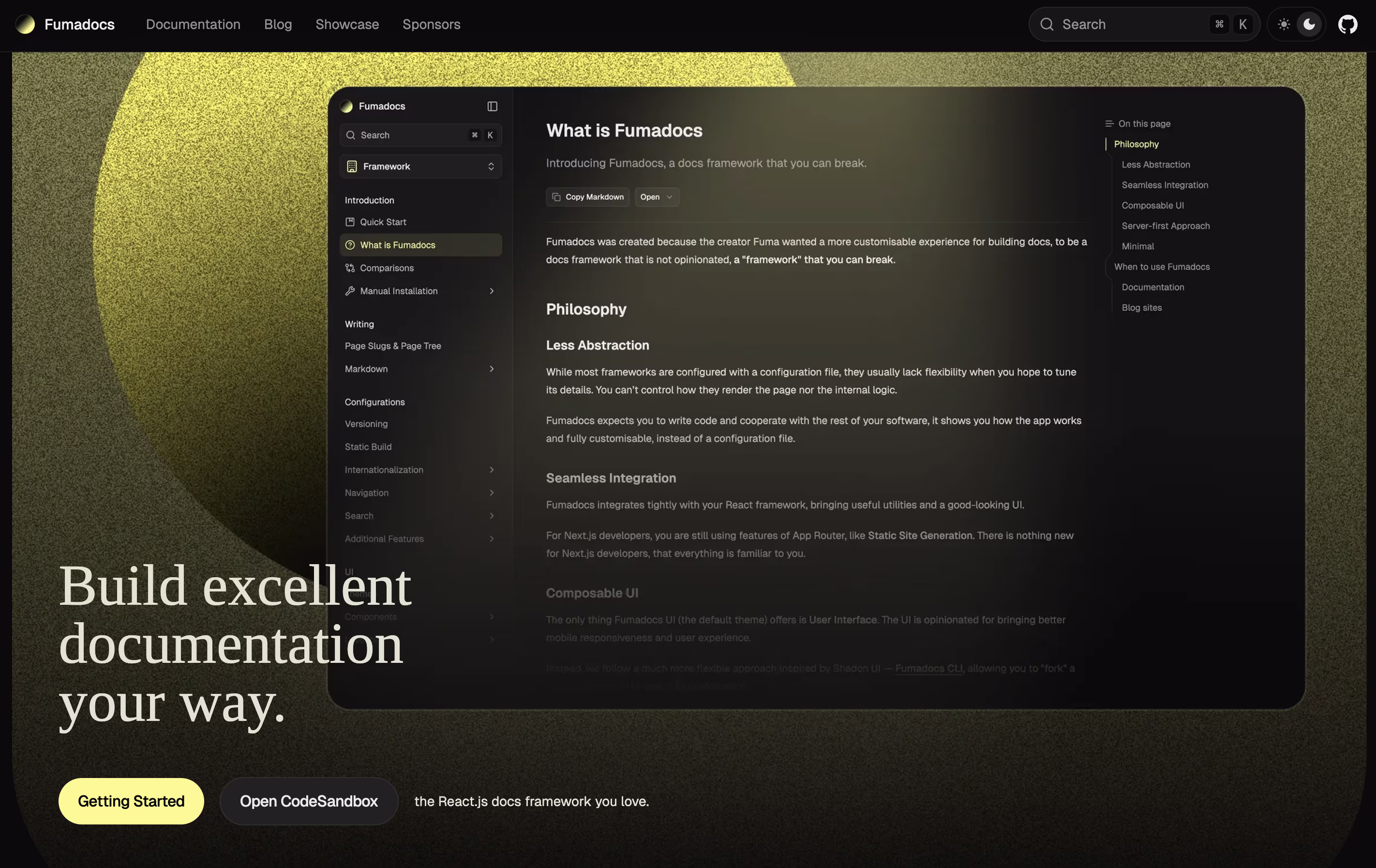Click the Open CodeSandbox button
Image resolution: width=1376 pixels, height=868 pixels.
tap(309, 801)
